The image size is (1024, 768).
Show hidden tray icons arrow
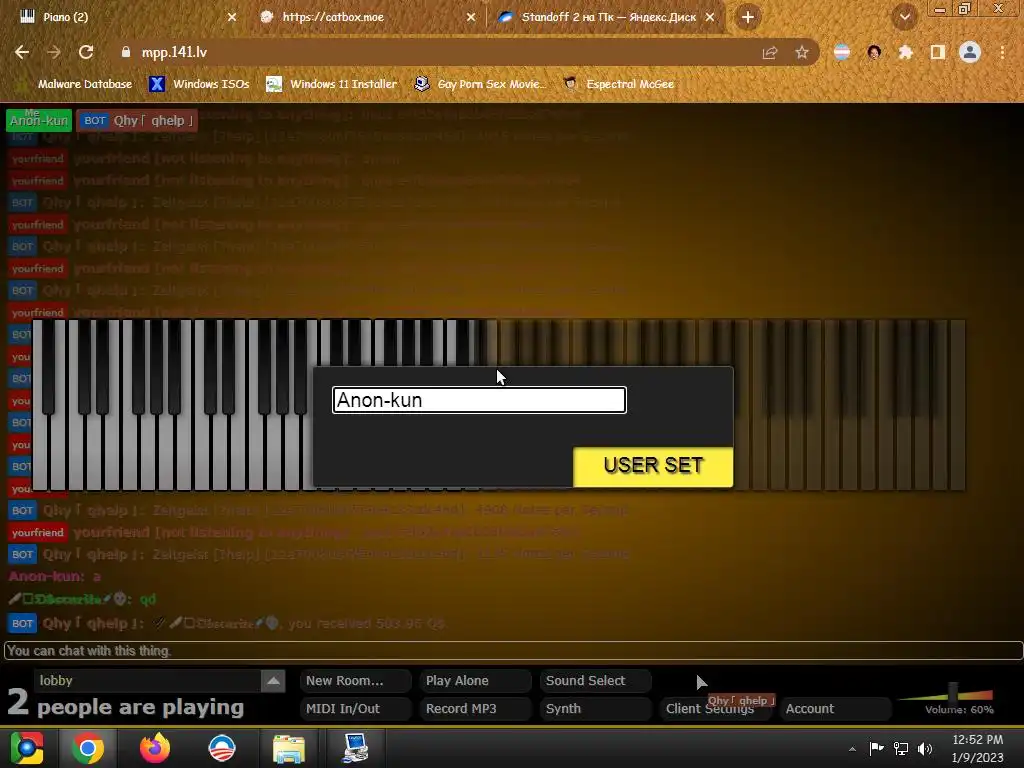(x=852, y=749)
